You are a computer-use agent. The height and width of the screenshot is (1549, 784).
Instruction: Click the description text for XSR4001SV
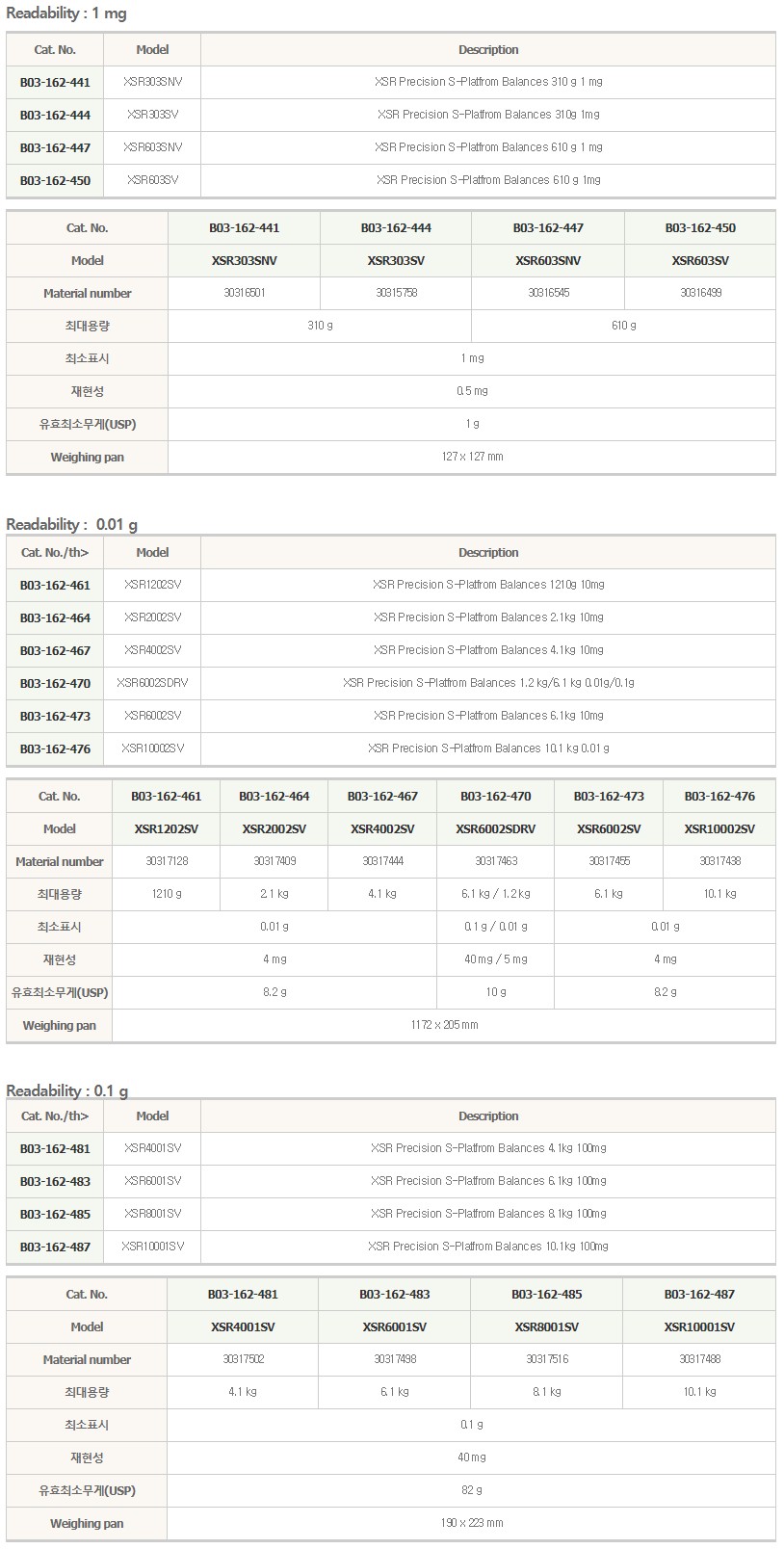tap(488, 1148)
